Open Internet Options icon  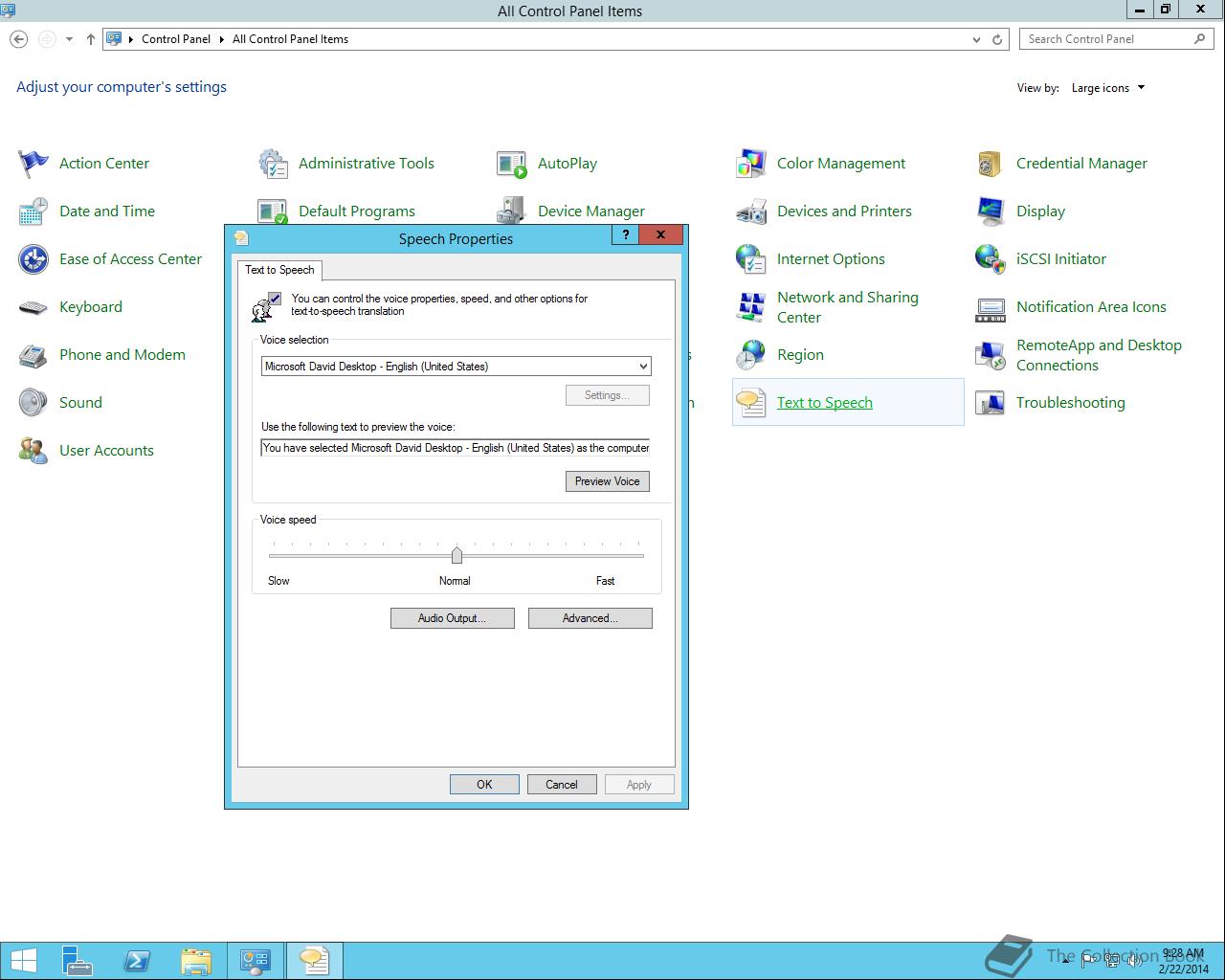(751, 259)
